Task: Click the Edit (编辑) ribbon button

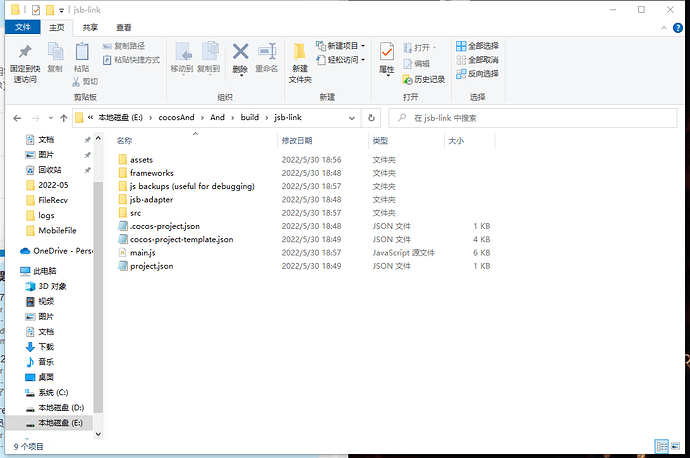Action: click(416, 63)
